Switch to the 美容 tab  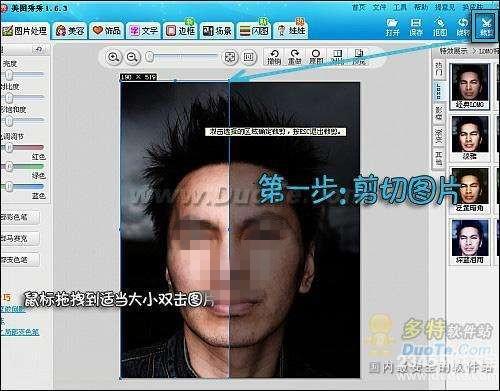(x=70, y=31)
